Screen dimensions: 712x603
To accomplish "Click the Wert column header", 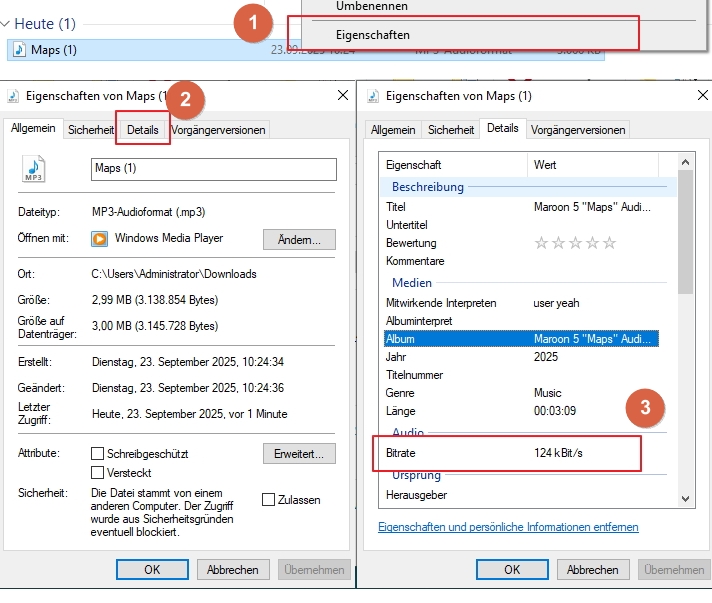I will click(593, 165).
